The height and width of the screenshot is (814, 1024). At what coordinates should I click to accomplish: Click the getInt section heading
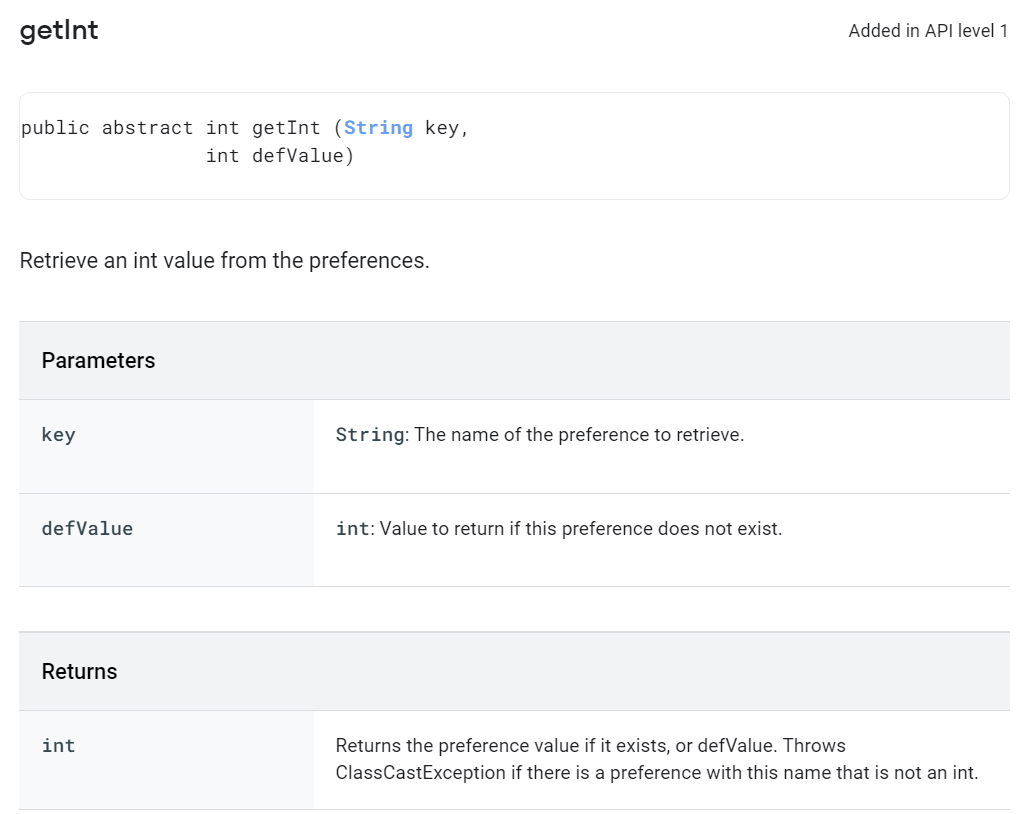pyautogui.click(x=59, y=31)
